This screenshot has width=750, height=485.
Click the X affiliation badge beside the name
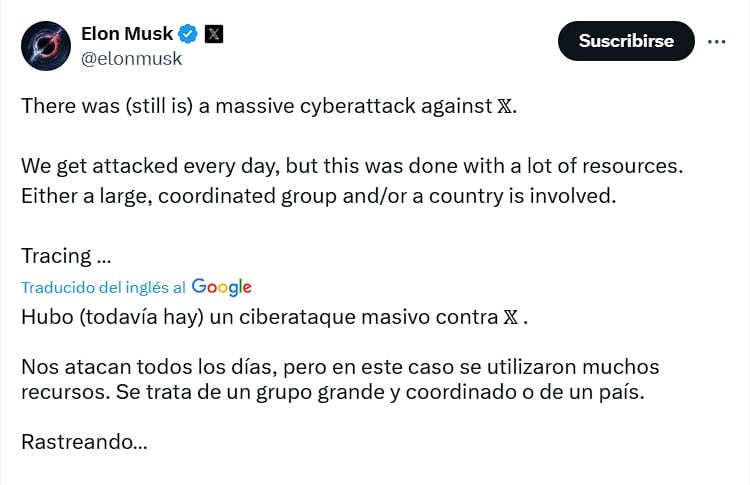[x=214, y=34]
